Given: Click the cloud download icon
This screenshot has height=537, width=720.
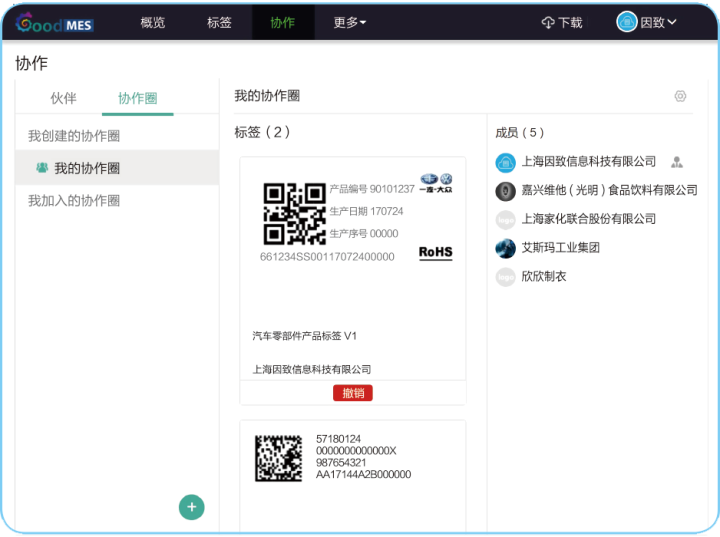Looking at the screenshot, I should point(548,23).
